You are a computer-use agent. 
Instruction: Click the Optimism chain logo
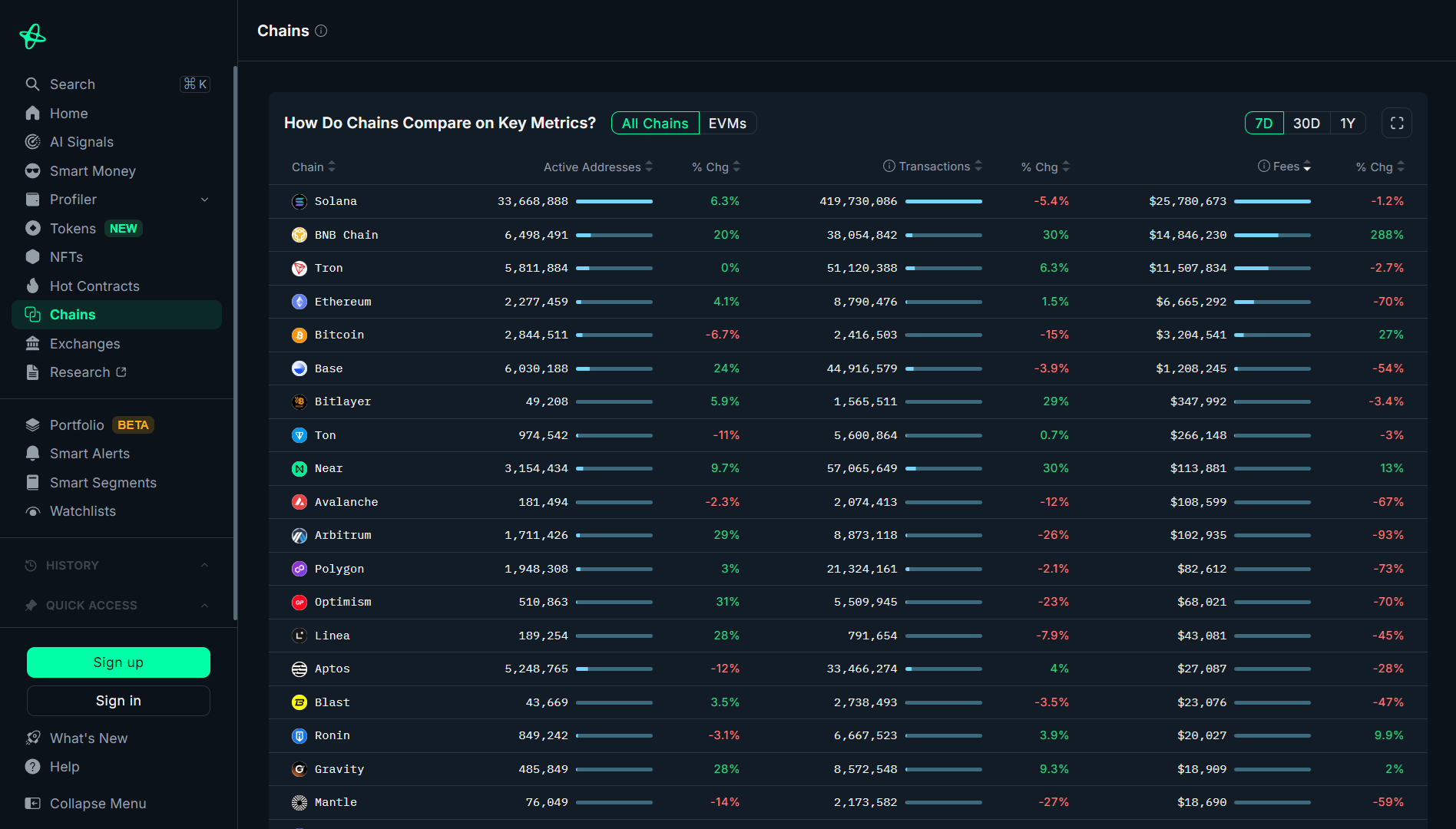299,602
